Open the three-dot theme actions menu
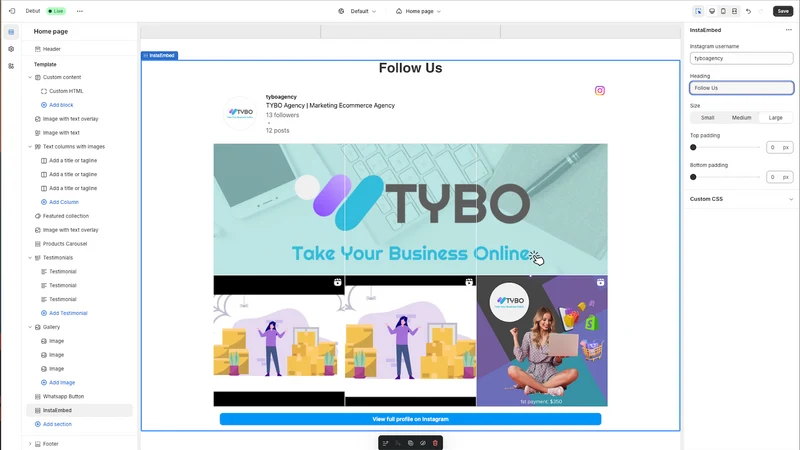 pyautogui.click(x=80, y=11)
